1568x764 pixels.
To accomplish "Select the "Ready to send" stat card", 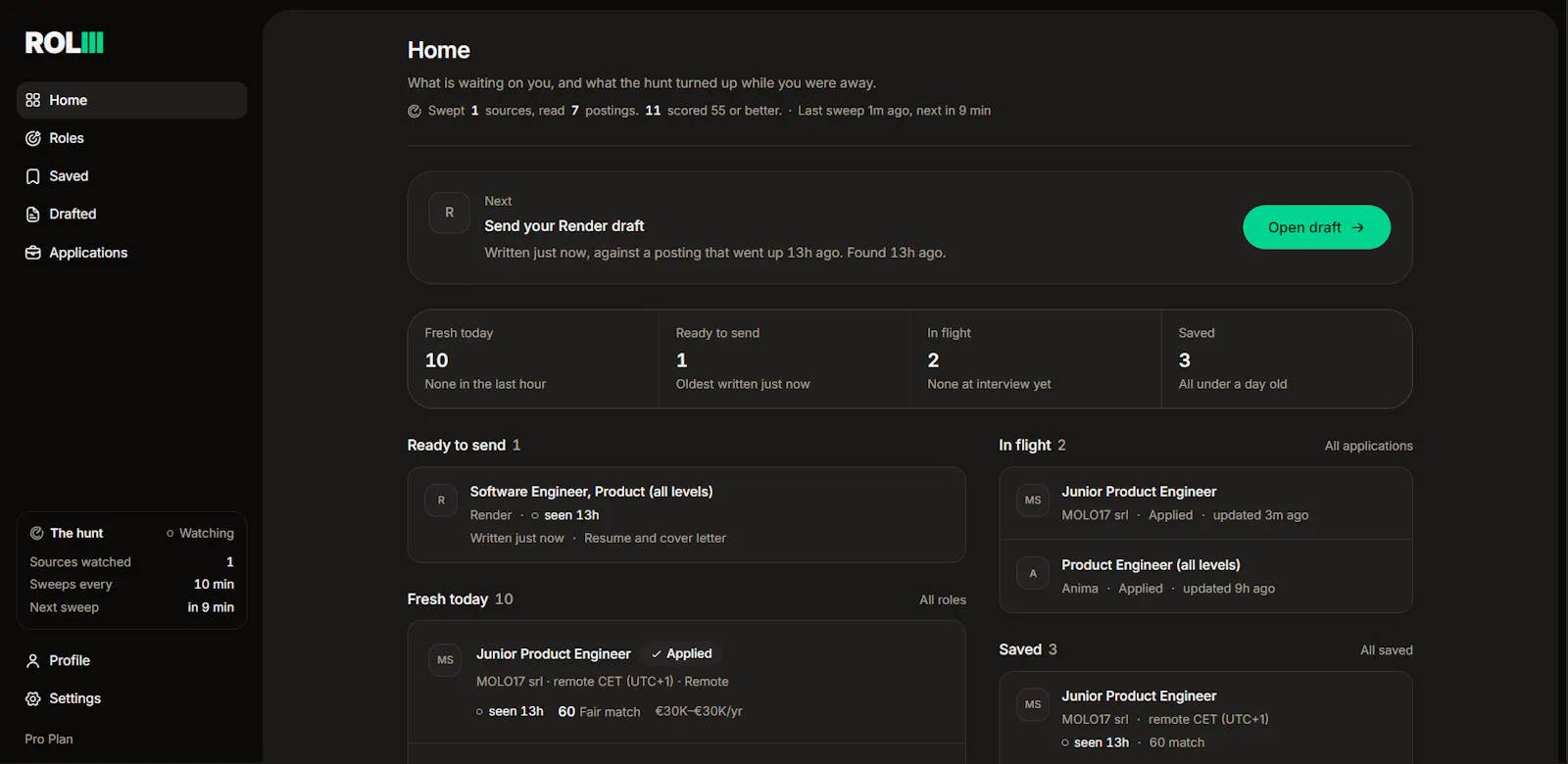I will pyautogui.click(x=785, y=358).
